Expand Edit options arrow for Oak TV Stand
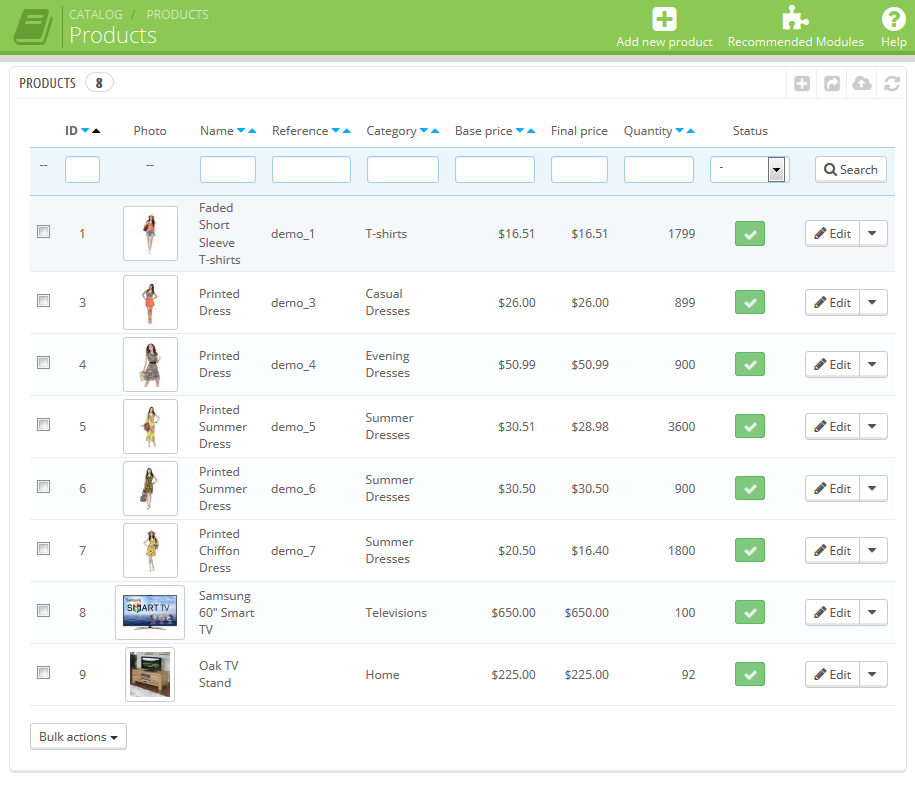 [873, 674]
